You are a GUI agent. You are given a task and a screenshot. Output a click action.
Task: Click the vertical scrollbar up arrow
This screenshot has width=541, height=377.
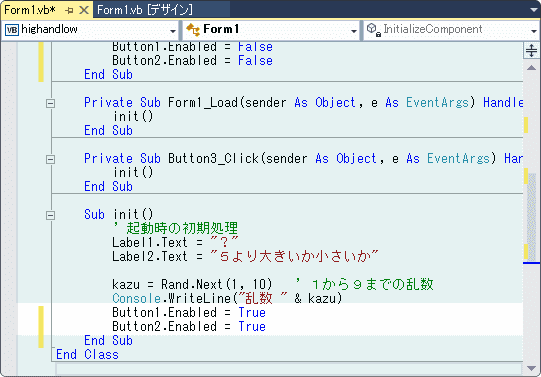[531, 68]
